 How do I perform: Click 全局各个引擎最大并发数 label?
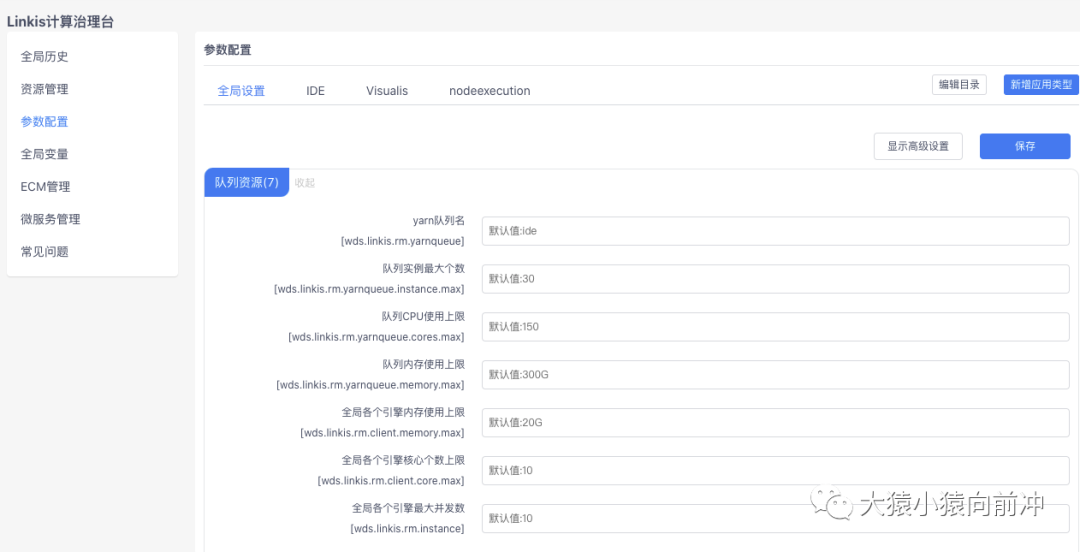(x=408, y=508)
